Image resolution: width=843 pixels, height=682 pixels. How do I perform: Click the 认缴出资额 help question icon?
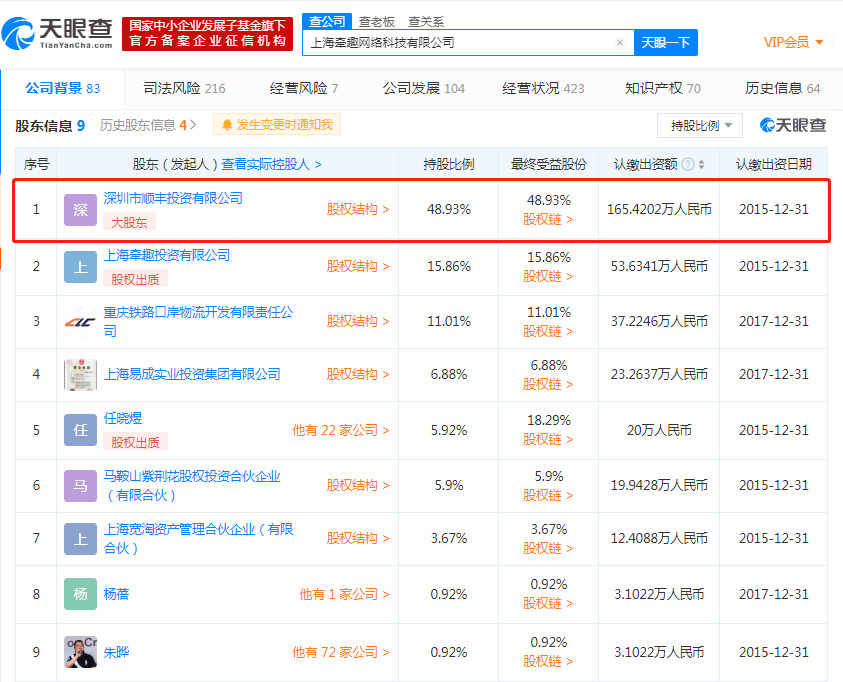point(688,164)
